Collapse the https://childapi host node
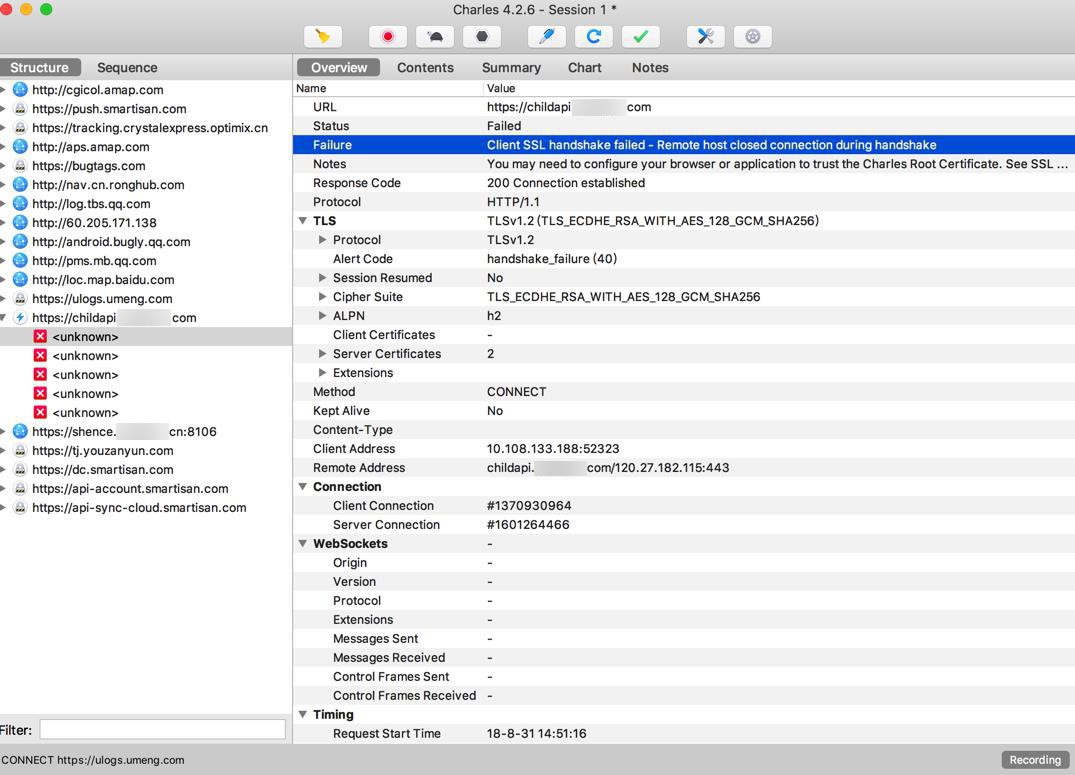Image resolution: width=1075 pixels, height=775 pixels. pyautogui.click(x=3, y=318)
